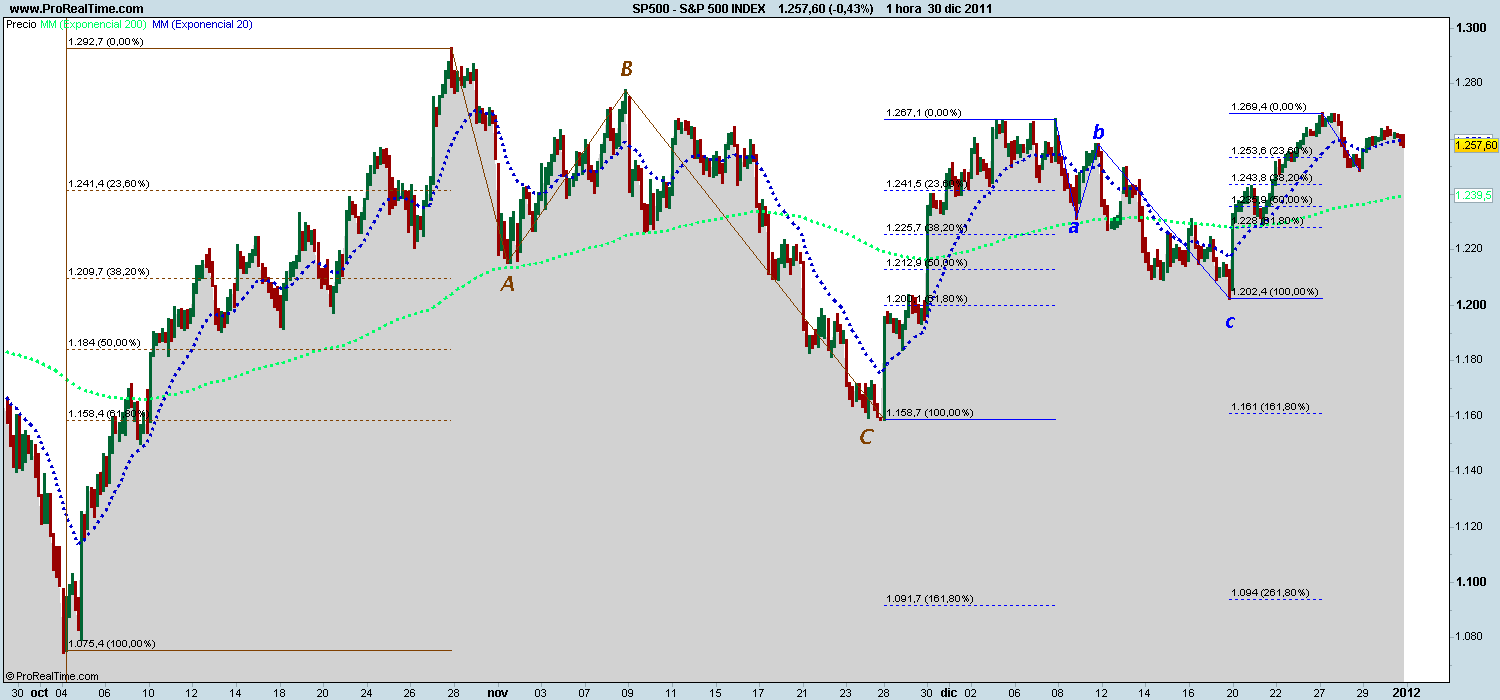Click the 1.100 price axis label
1500x700 pixels.
coord(1469,582)
